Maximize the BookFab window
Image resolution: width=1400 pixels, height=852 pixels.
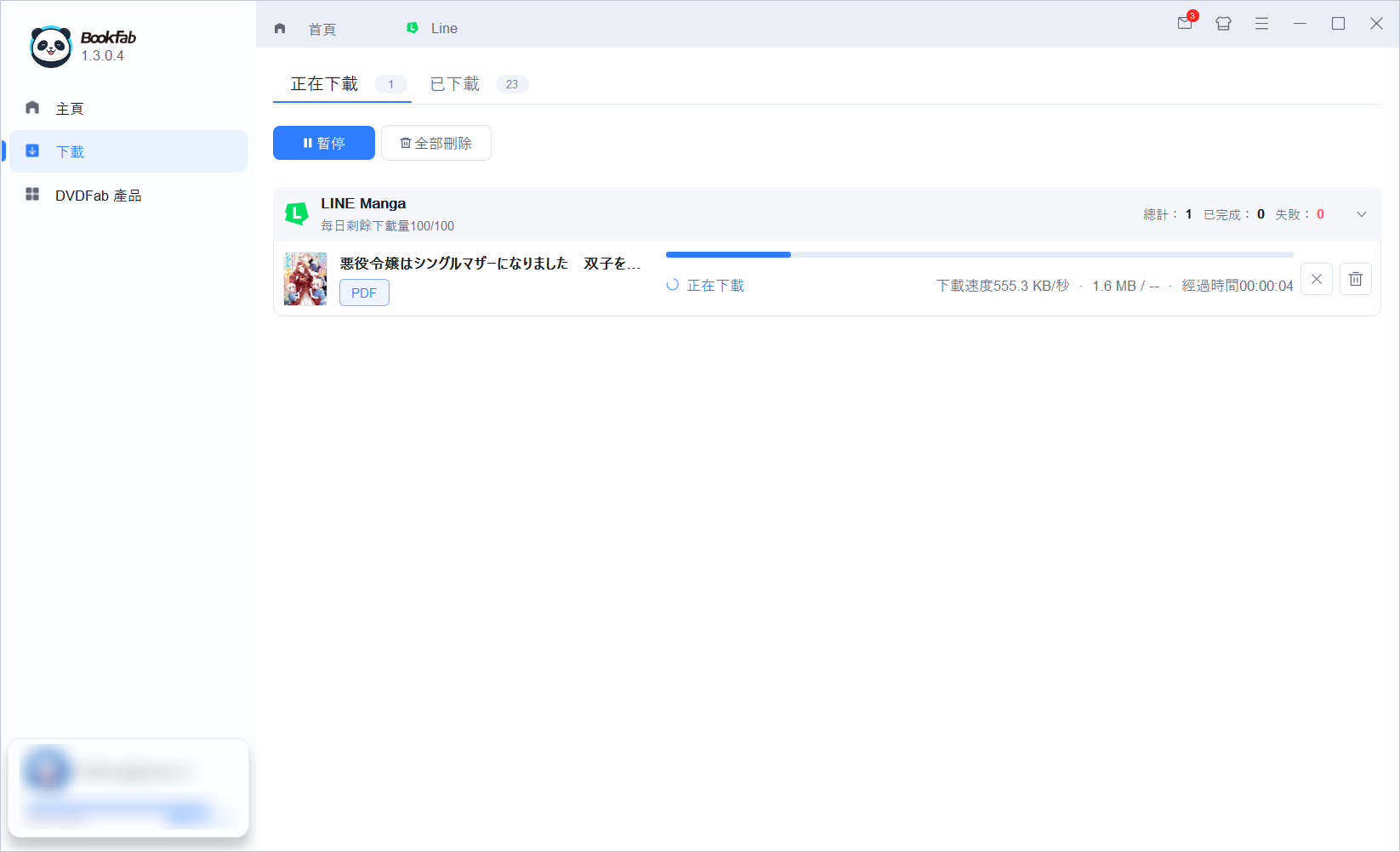pyautogui.click(x=1338, y=24)
